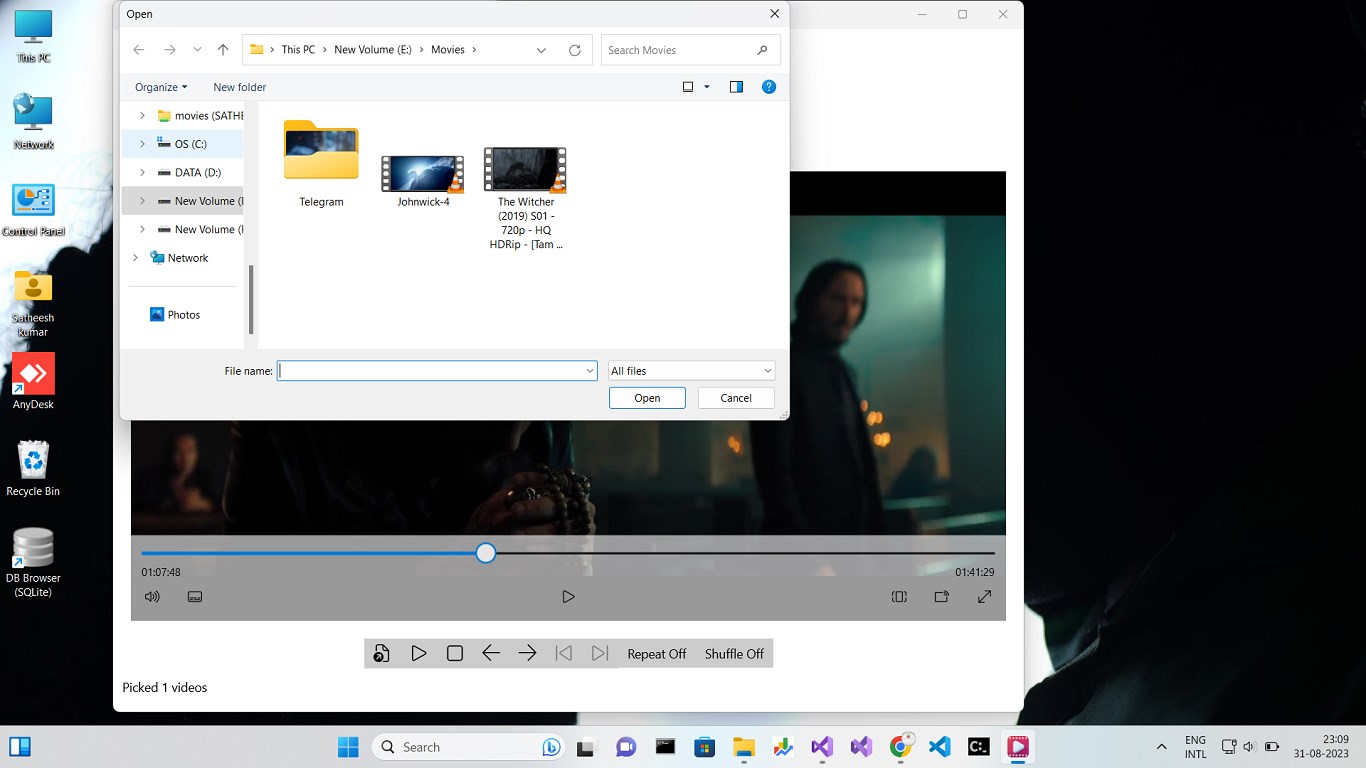Open DB Browser (SQLite) desktop shortcut
The image size is (1366, 768).
(x=33, y=562)
